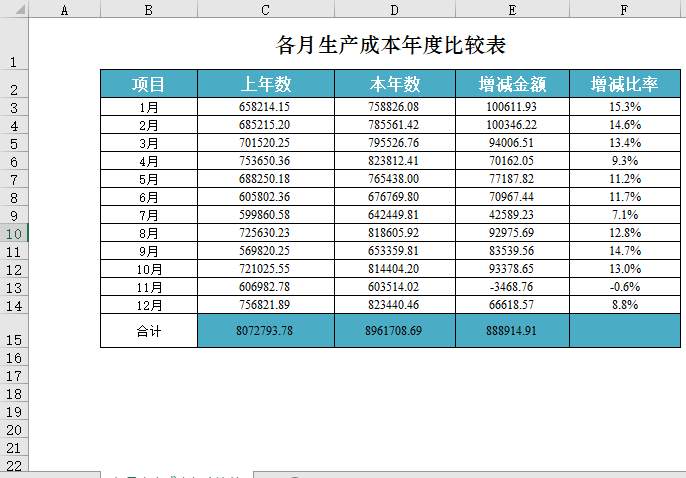Select total cell 8961708.69
This screenshot has height=478, width=686.
click(x=394, y=331)
